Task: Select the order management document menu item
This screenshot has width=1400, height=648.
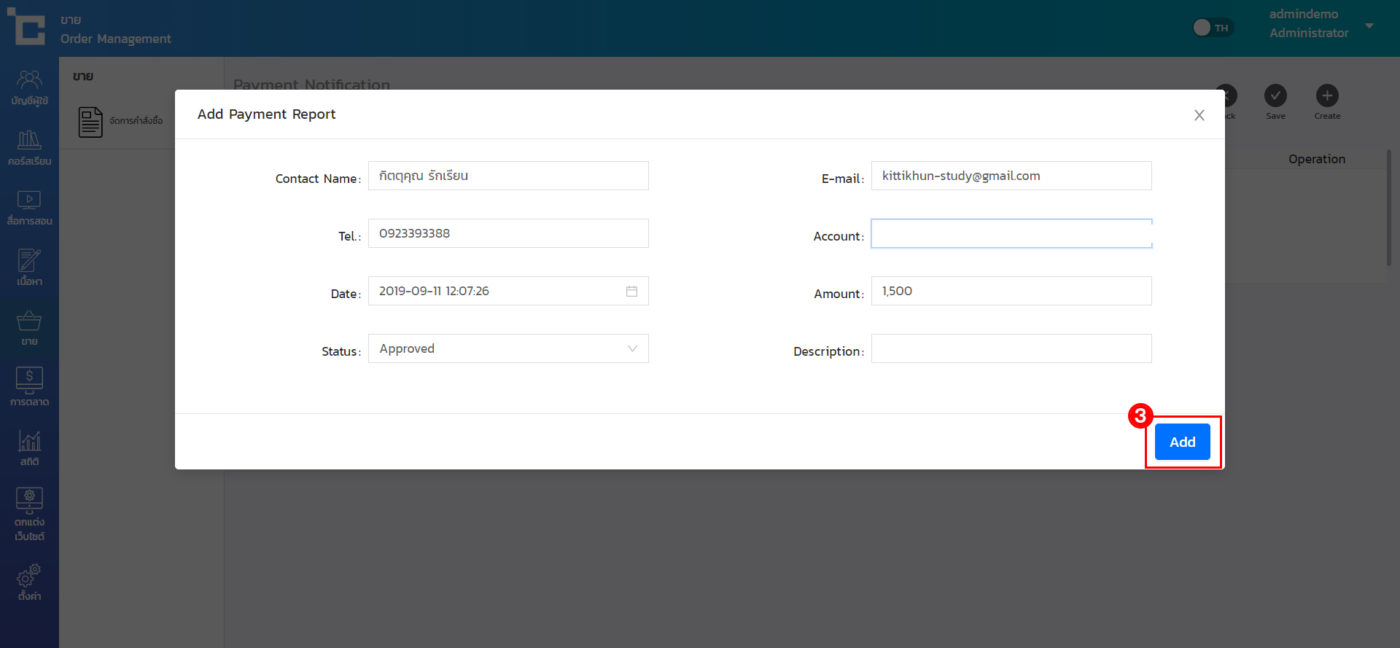Action: point(120,121)
